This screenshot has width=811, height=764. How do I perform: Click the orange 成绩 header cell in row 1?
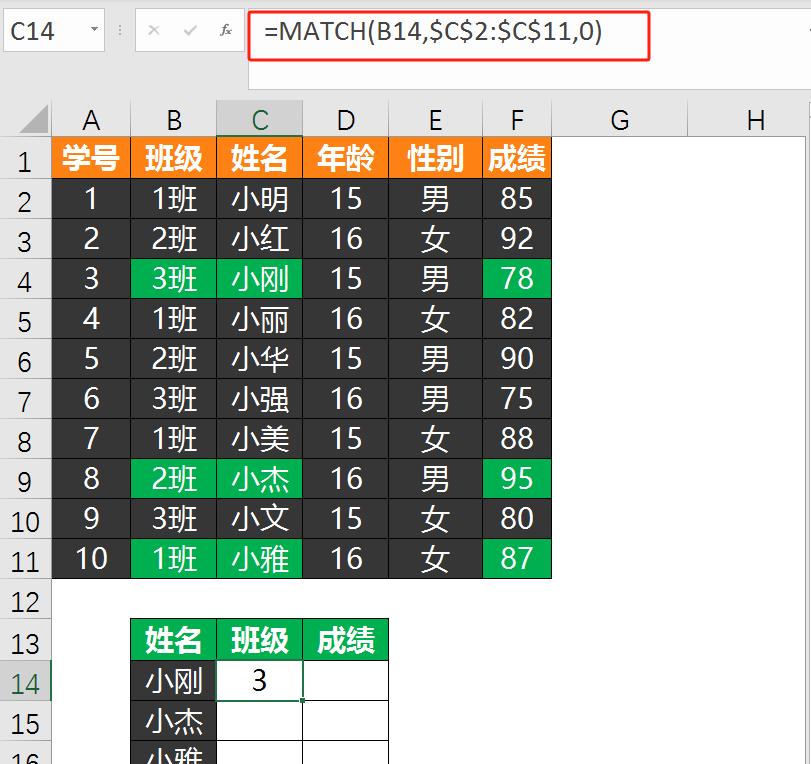(517, 158)
